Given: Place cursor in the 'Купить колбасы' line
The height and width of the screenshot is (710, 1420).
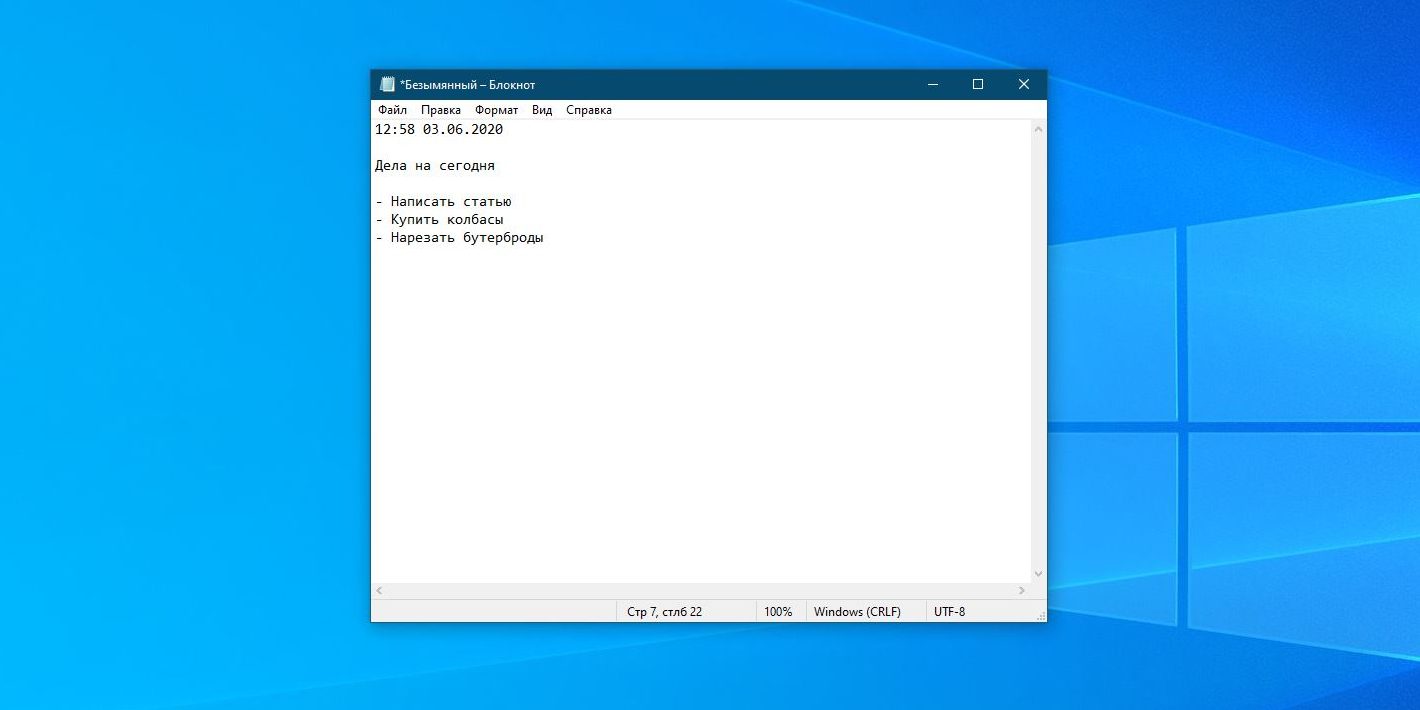Looking at the screenshot, I should [x=446, y=220].
